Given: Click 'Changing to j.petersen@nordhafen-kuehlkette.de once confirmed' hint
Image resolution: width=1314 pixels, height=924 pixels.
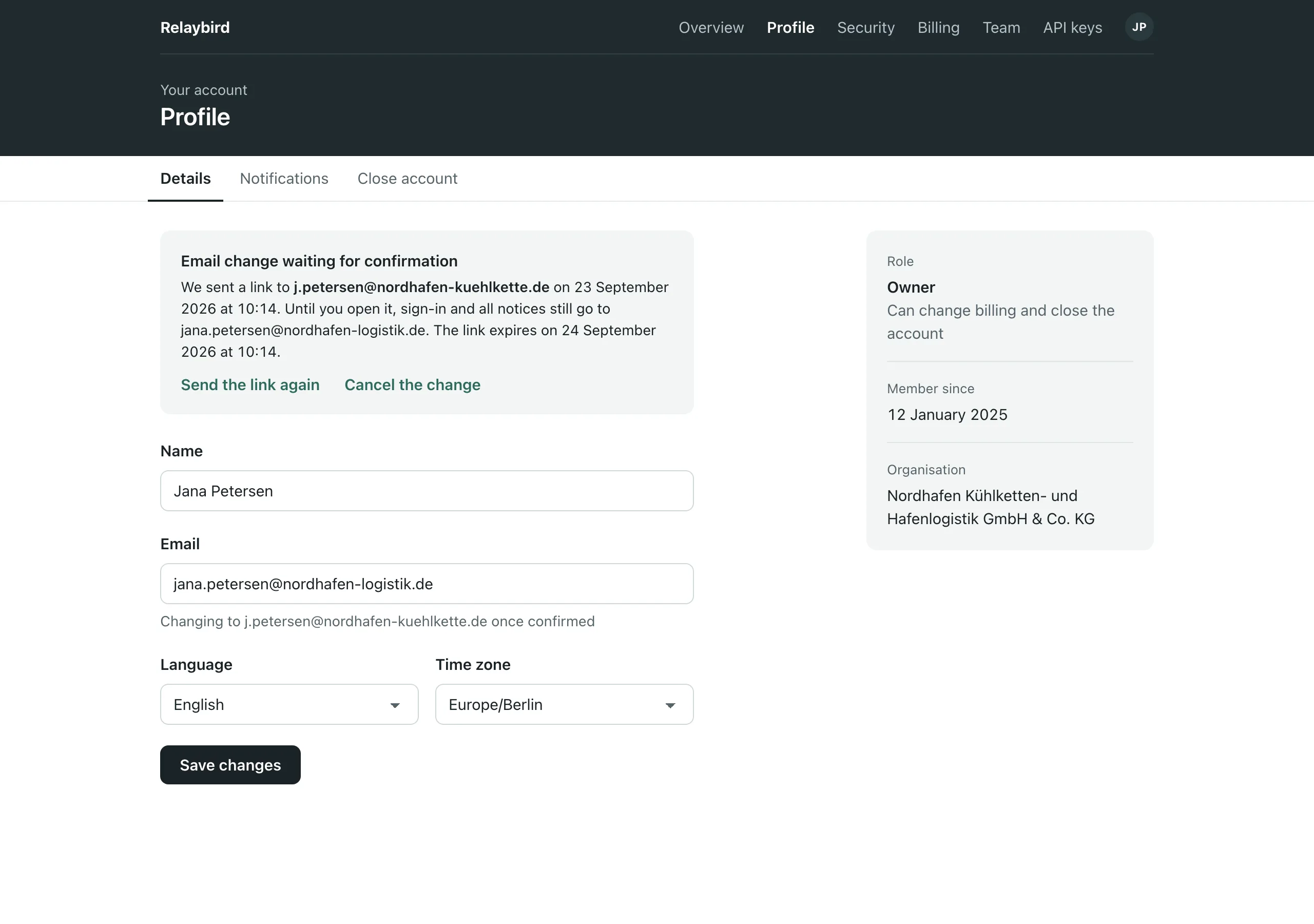Looking at the screenshot, I should coord(377,621).
